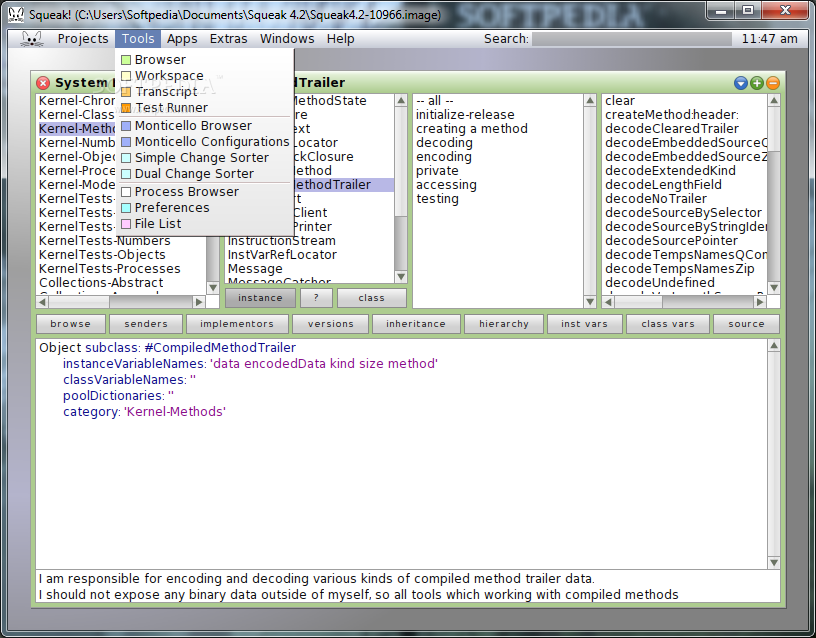Toggle the class comment '?' button
The height and width of the screenshot is (638, 816).
pos(316,298)
